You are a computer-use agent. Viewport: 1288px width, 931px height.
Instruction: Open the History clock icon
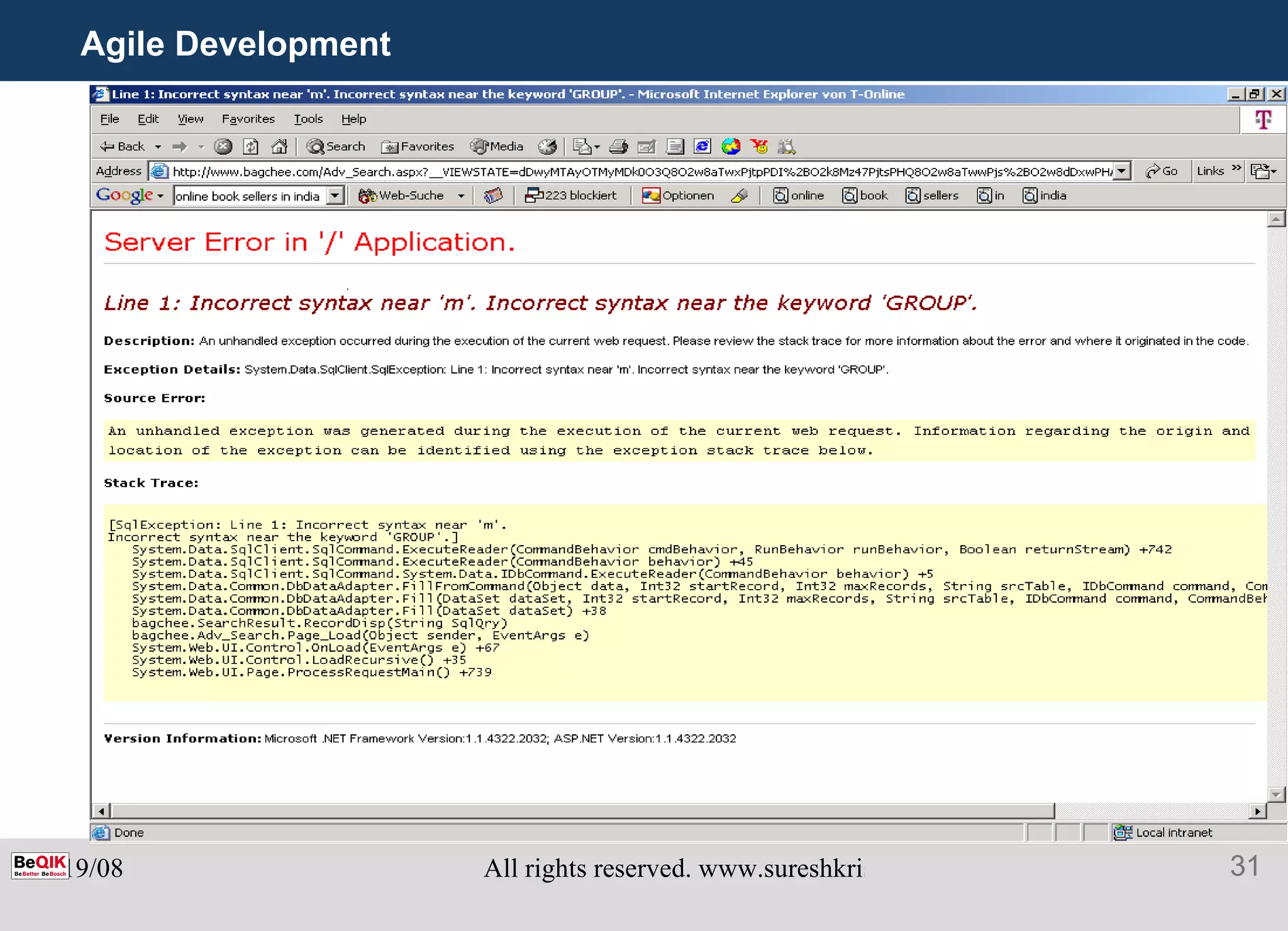pyautogui.click(x=547, y=146)
